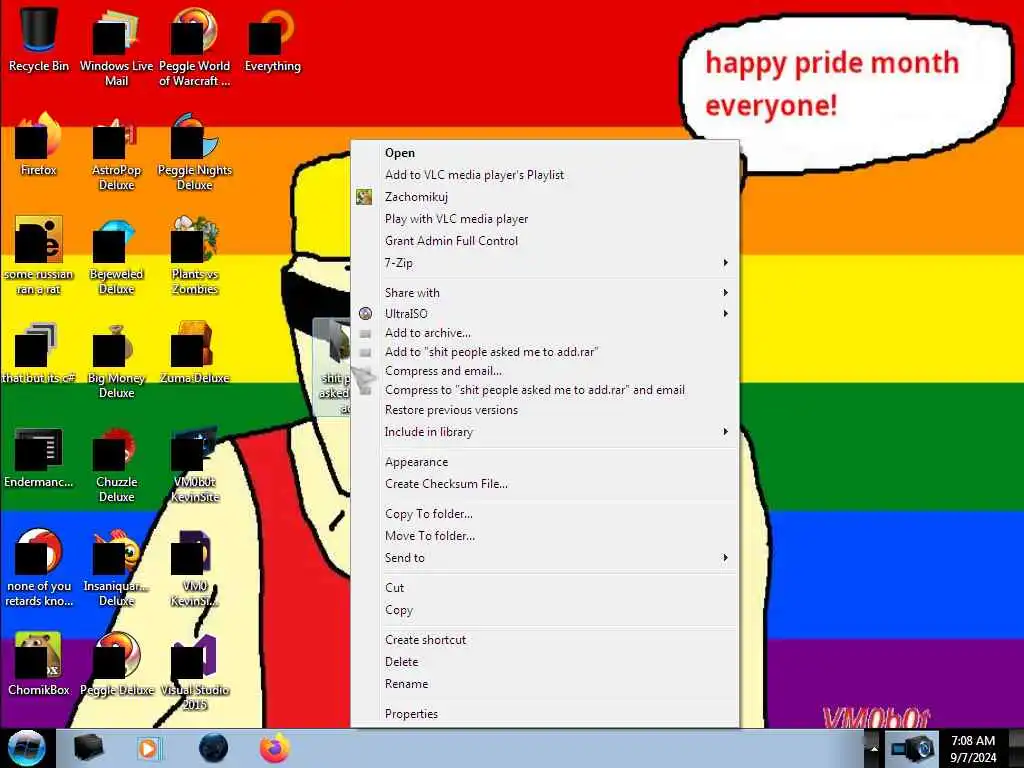Screen dimensions: 1024x768
Task: Select ChomikBox desktop icon
Action: [x=39, y=665]
